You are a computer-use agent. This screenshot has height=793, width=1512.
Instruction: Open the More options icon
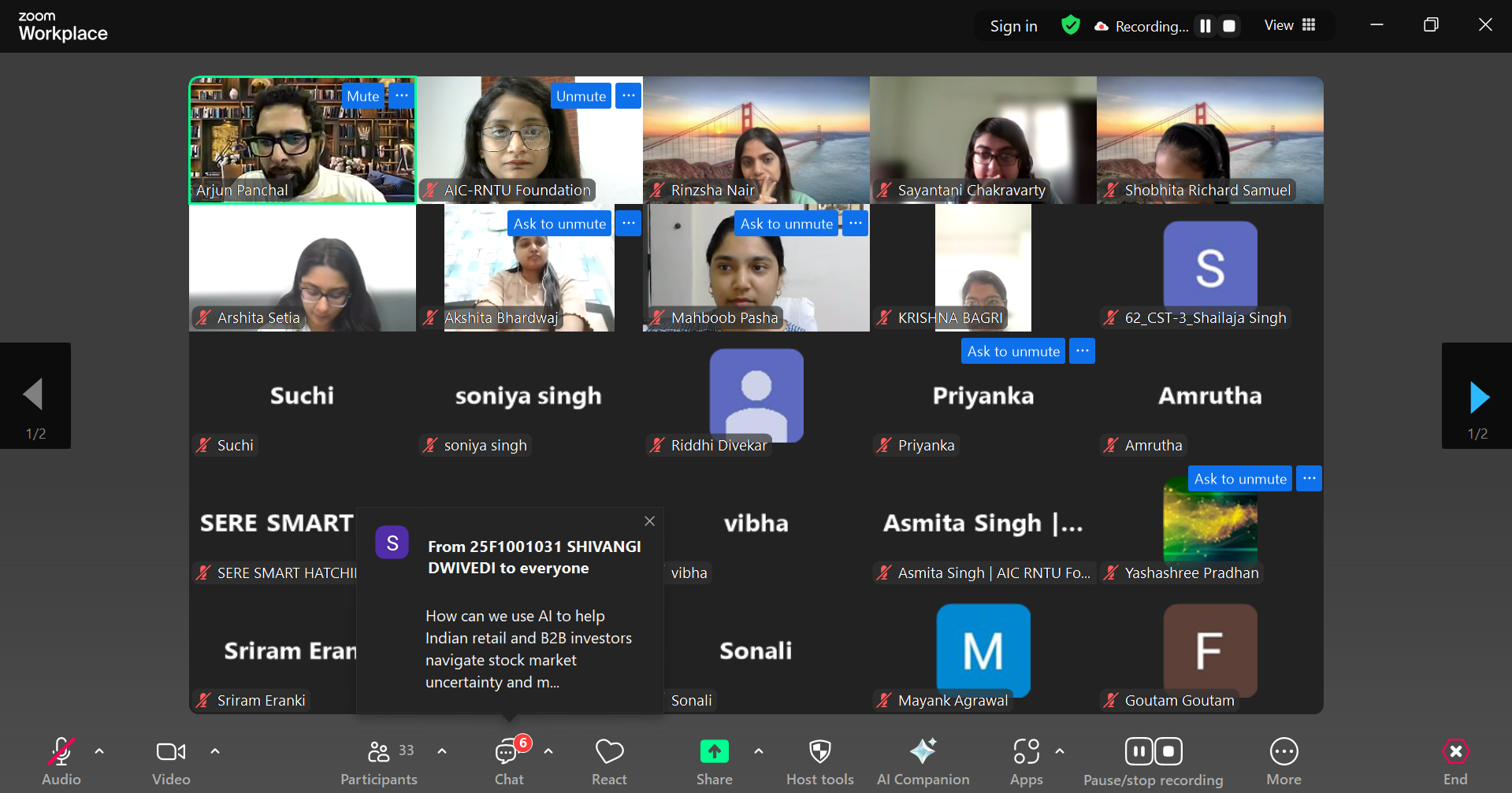1284,752
